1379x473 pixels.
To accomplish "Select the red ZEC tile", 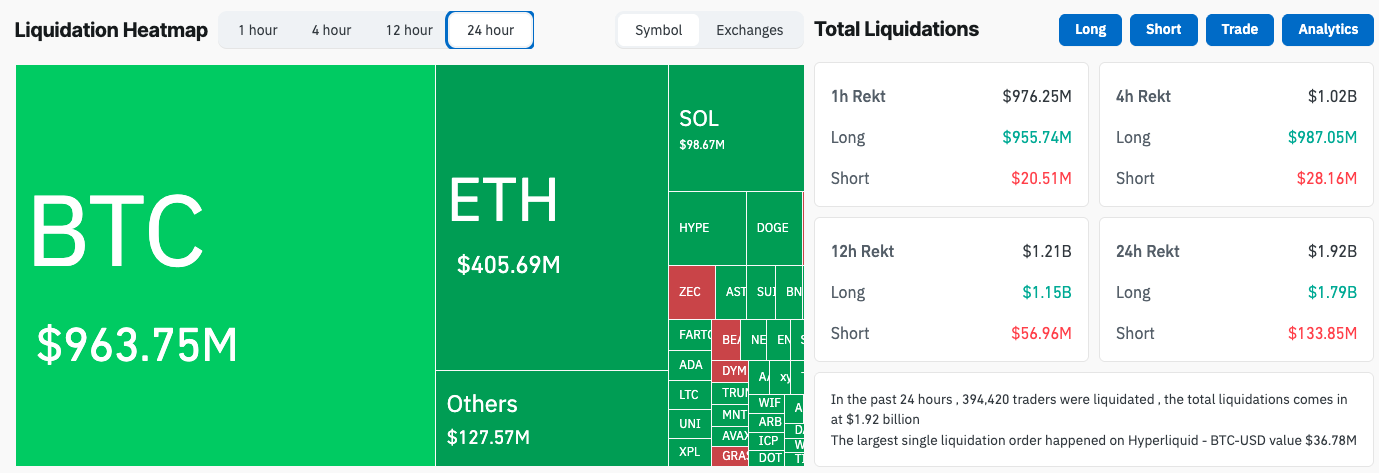I will coord(691,292).
